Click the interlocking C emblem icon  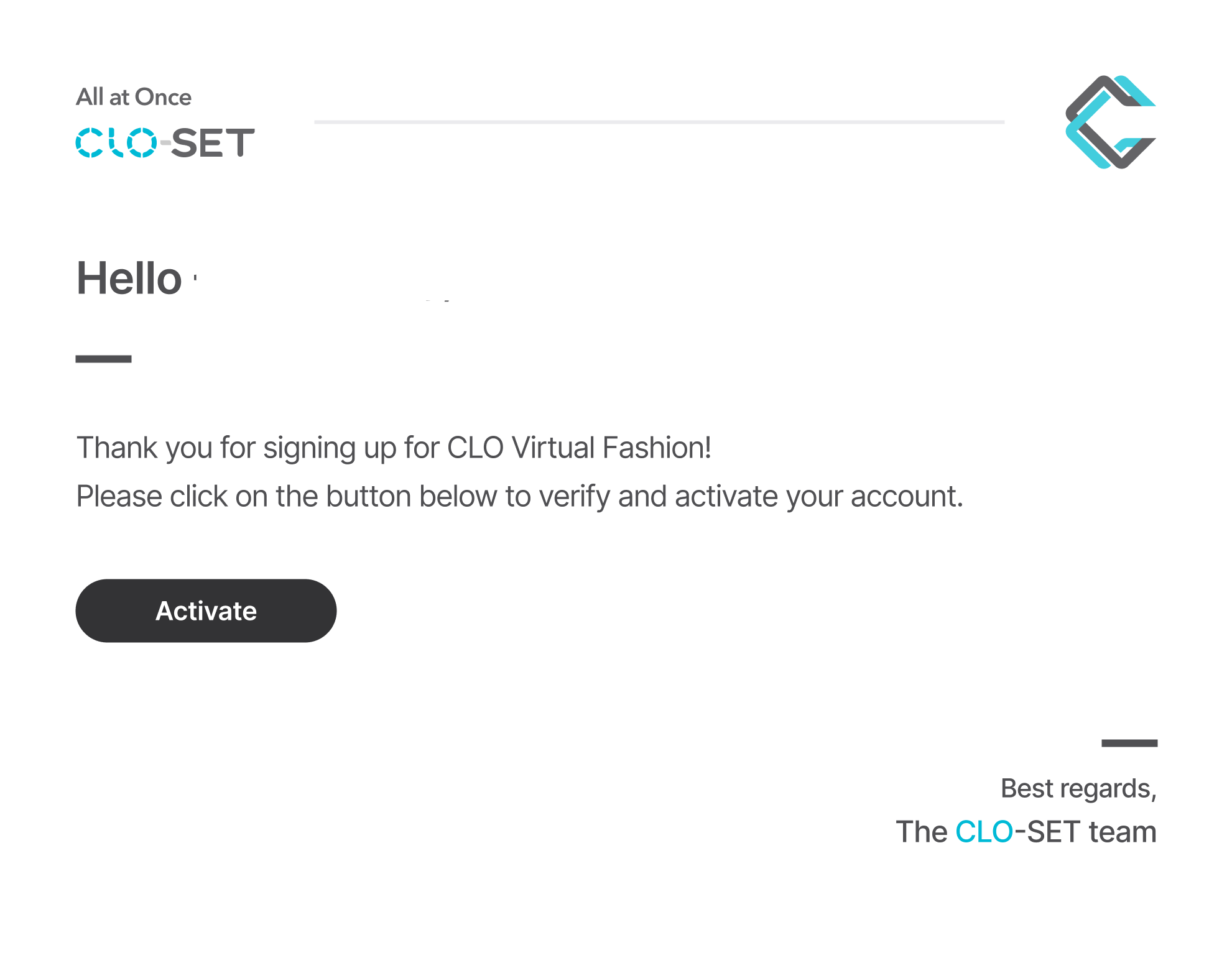click(x=1111, y=122)
